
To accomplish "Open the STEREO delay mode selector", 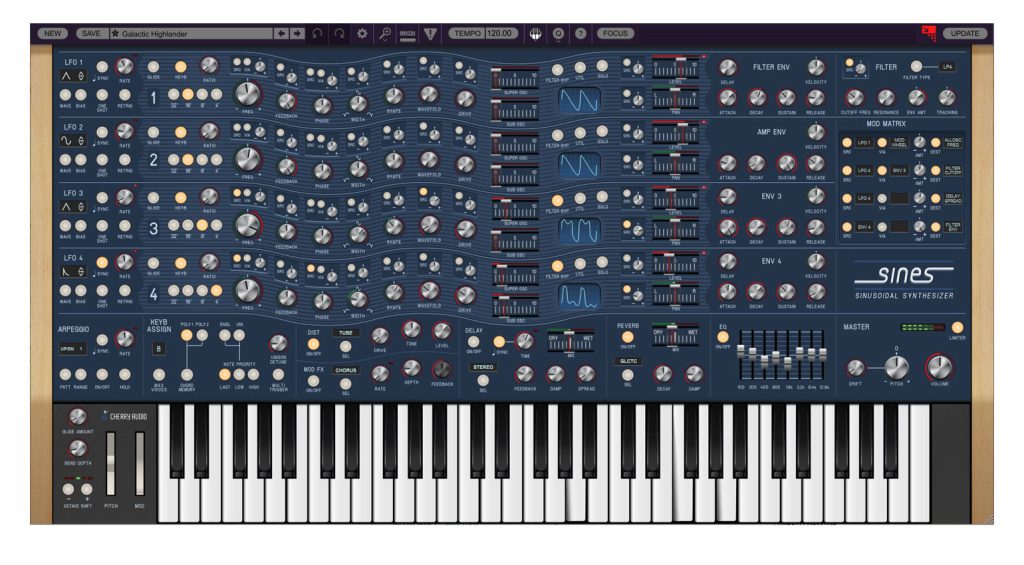I will pyautogui.click(x=483, y=367).
